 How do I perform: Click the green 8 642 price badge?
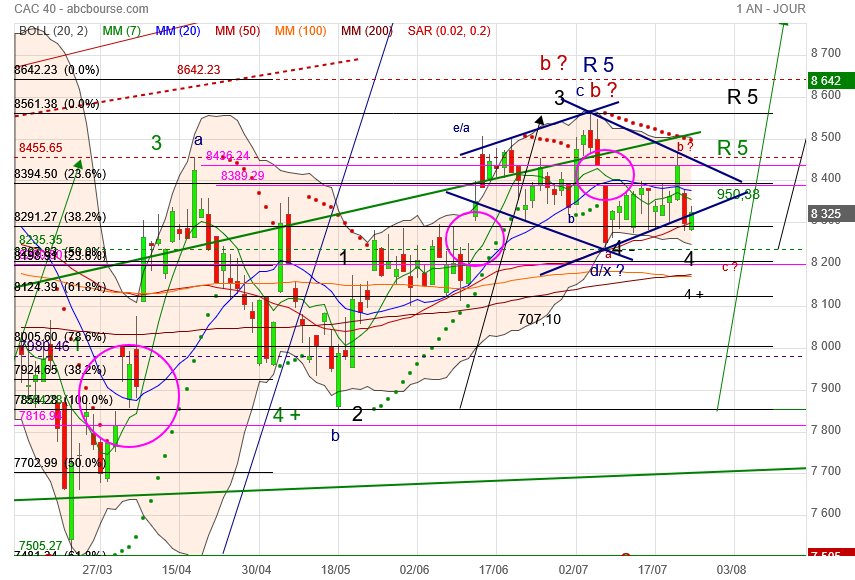pos(830,81)
